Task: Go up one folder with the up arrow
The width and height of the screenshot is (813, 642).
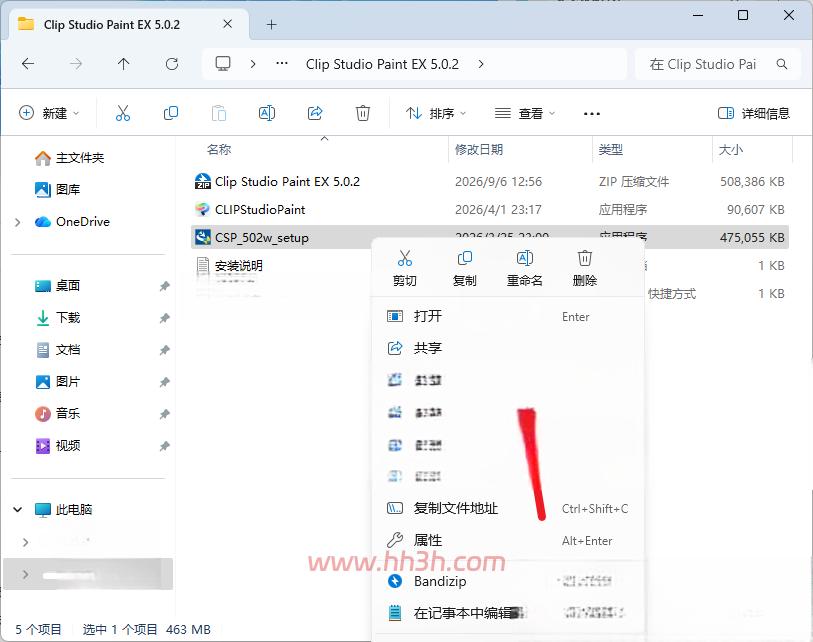Action: click(123, 64)
